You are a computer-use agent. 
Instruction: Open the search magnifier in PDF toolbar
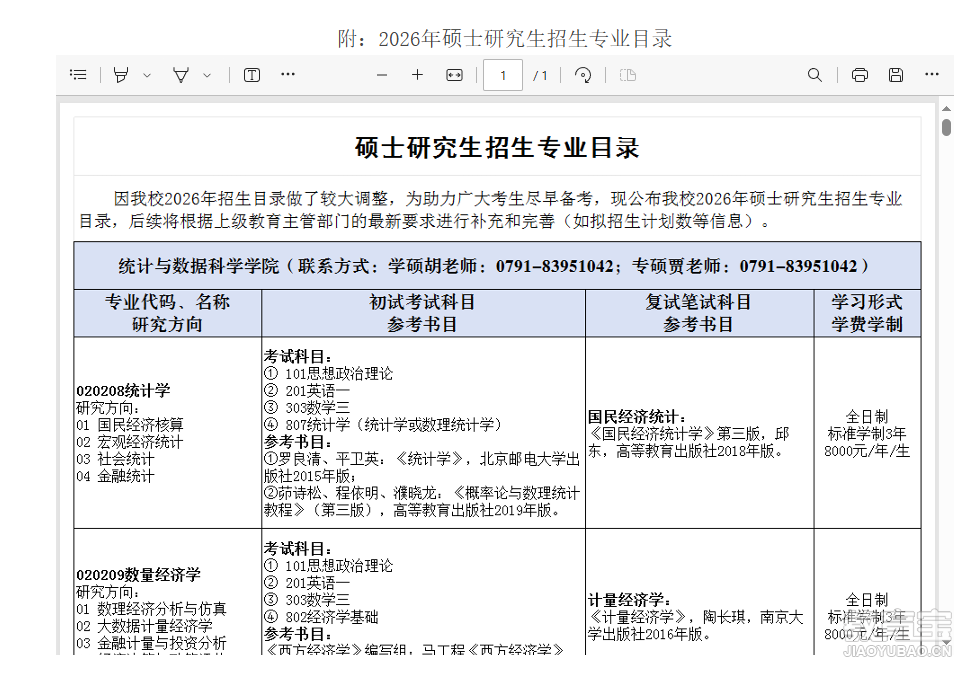(x=815, y=75)
